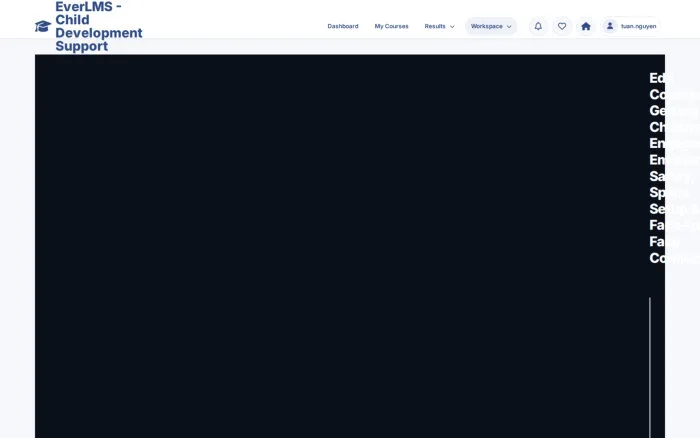This screenshot has width=700, height=438.
Task: Select the item starting with "Sa"
Action: [x=672, y=176]
